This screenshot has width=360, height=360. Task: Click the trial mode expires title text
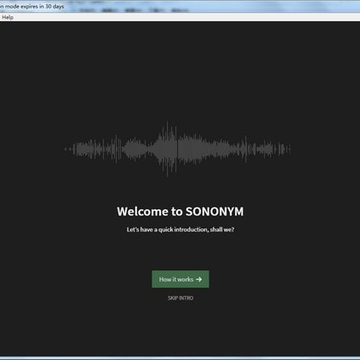click(x=32, y=6)
